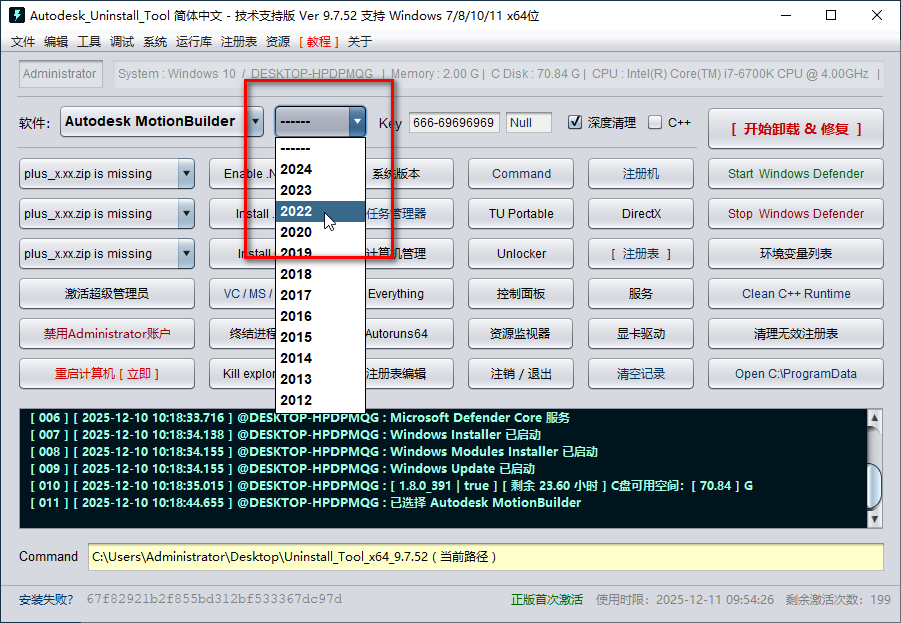
Task: Open the 工具 menu
Action: click(x=88, y=41)
